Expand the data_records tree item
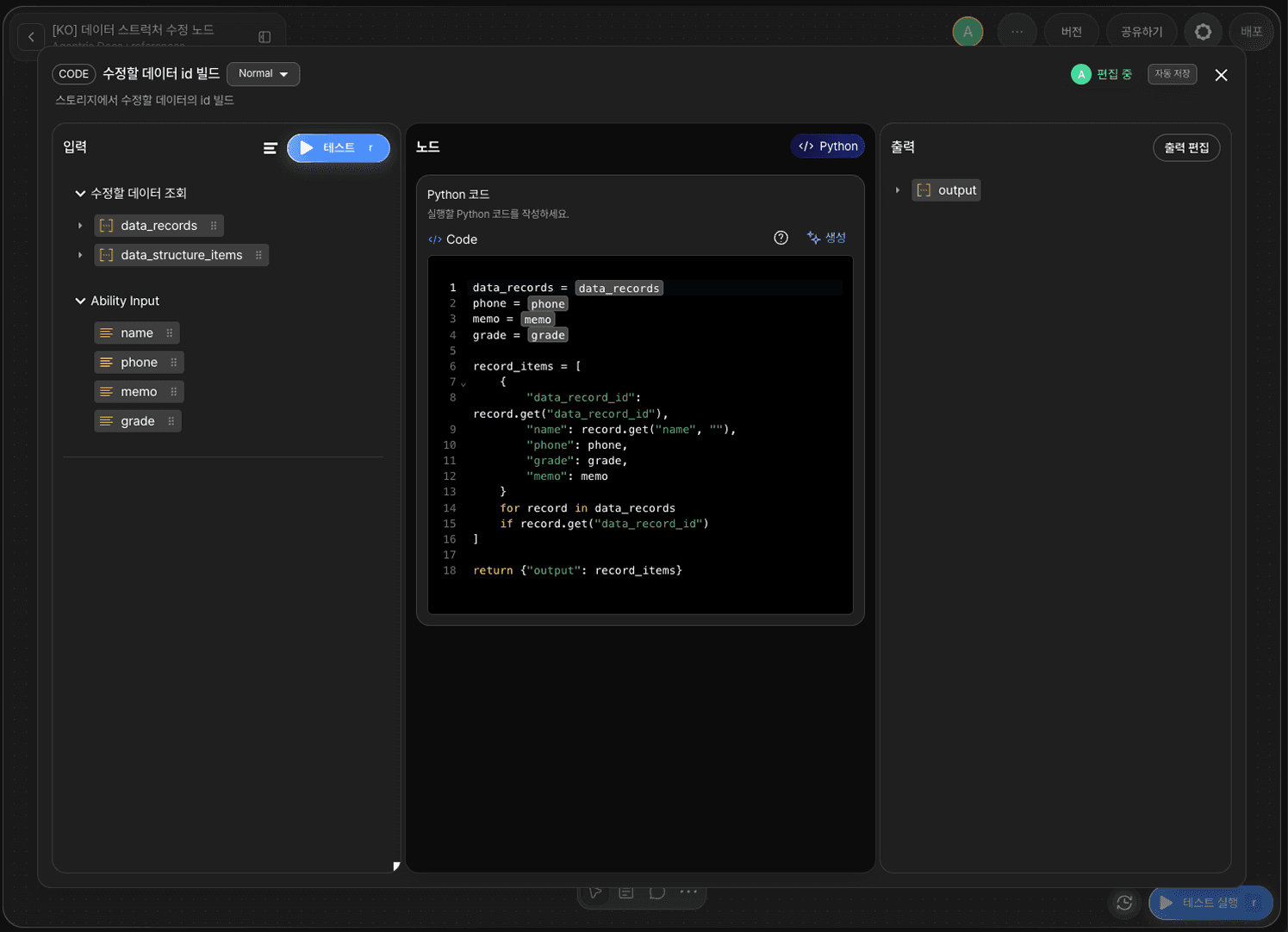1288x932 pixels. [80, 226]
